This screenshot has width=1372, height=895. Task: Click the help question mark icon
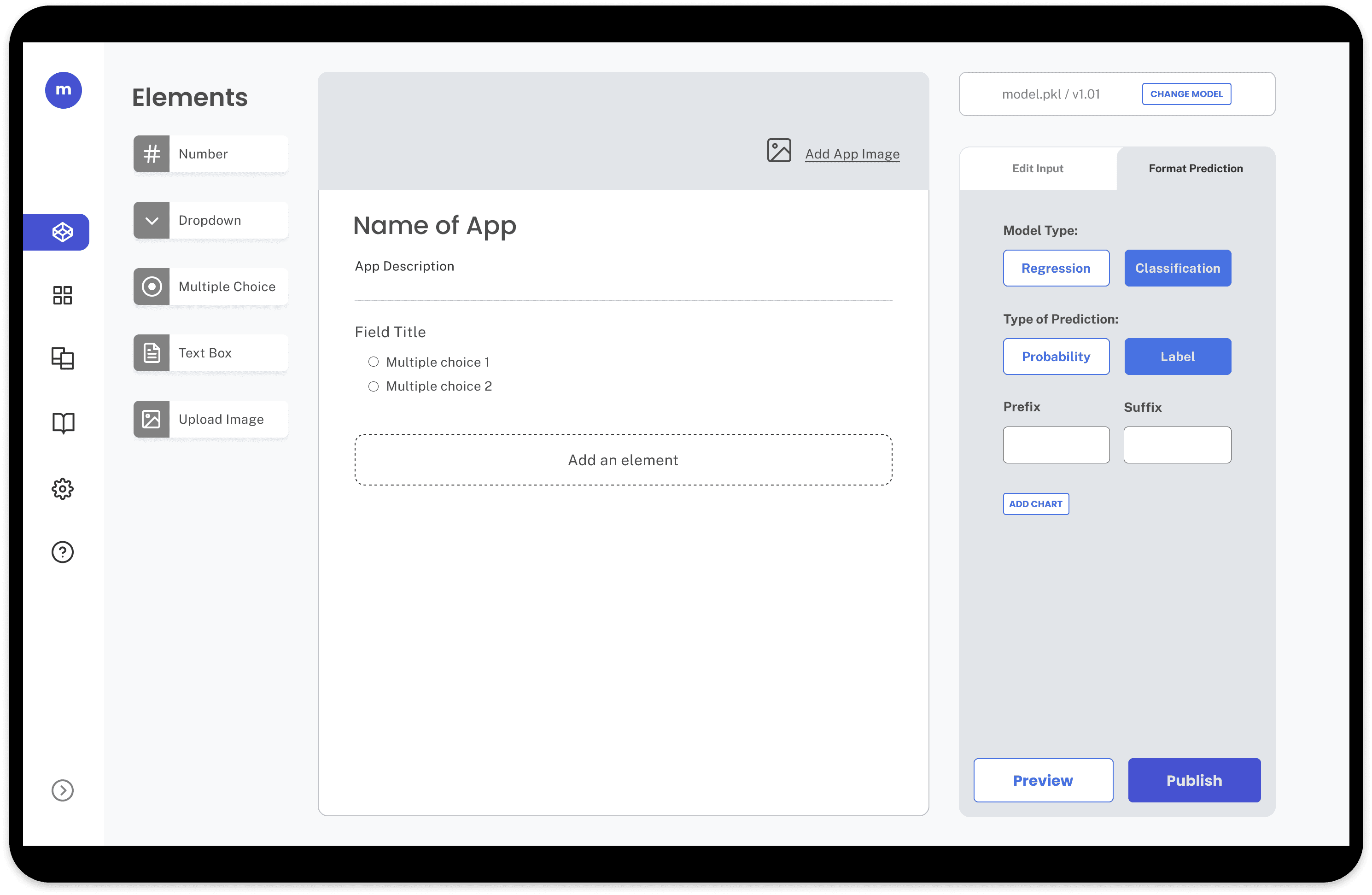tap(62, 552)
